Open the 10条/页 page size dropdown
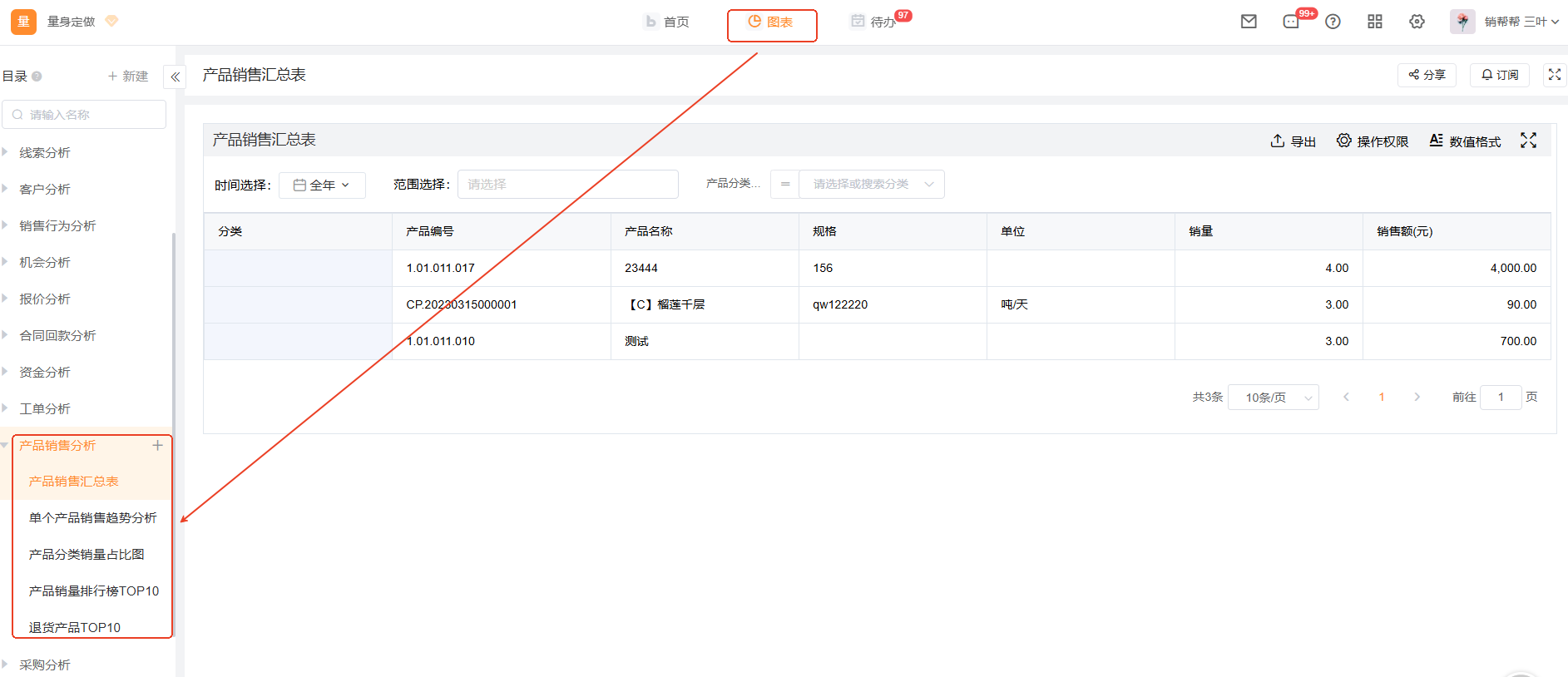 click(1273, 398)
